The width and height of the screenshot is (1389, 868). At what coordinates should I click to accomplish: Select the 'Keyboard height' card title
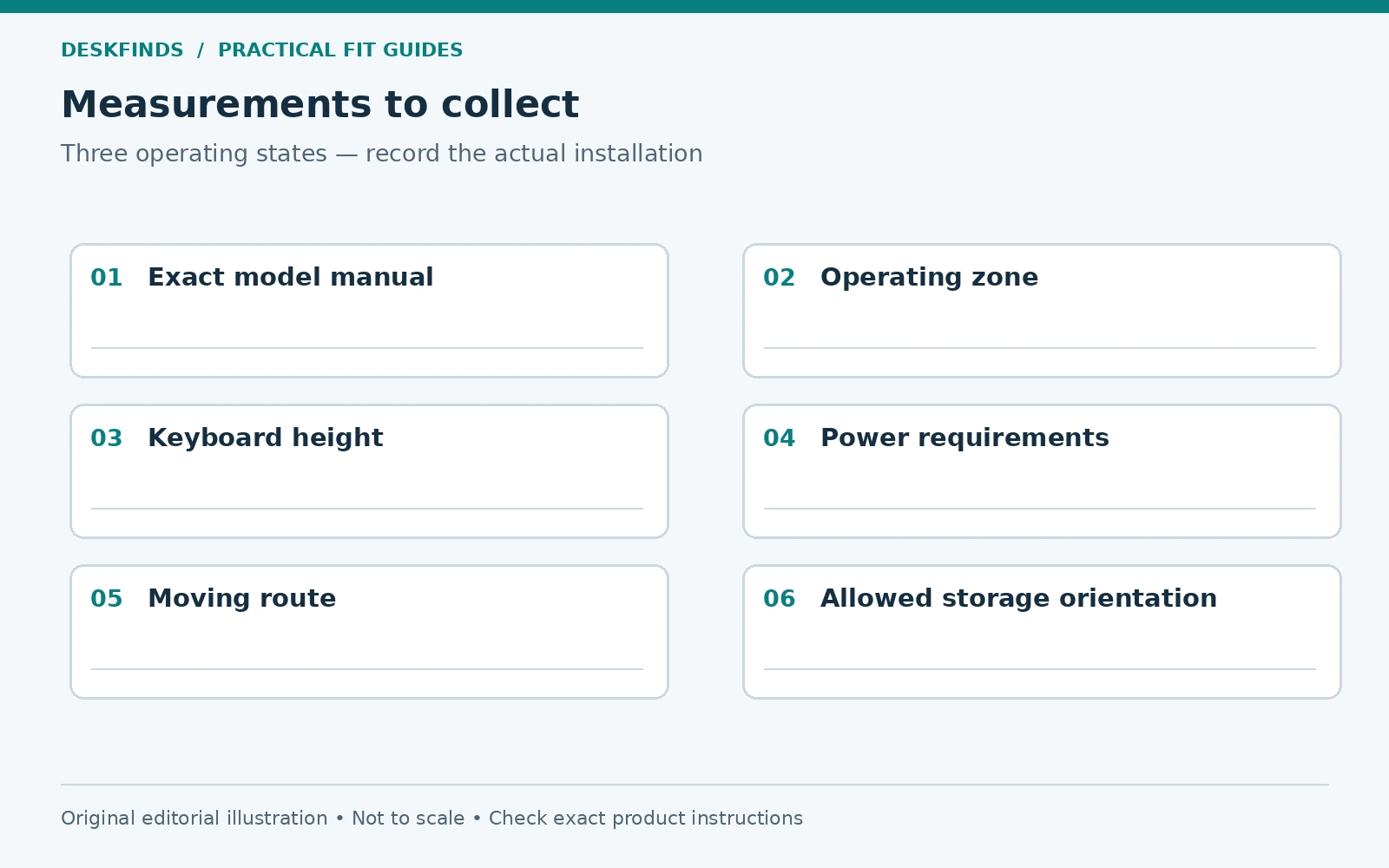pos(265,438)
